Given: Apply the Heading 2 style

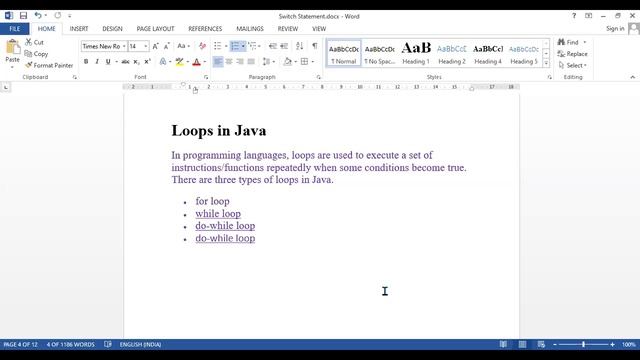Looking at the screenshot, I should coord(452,53).
